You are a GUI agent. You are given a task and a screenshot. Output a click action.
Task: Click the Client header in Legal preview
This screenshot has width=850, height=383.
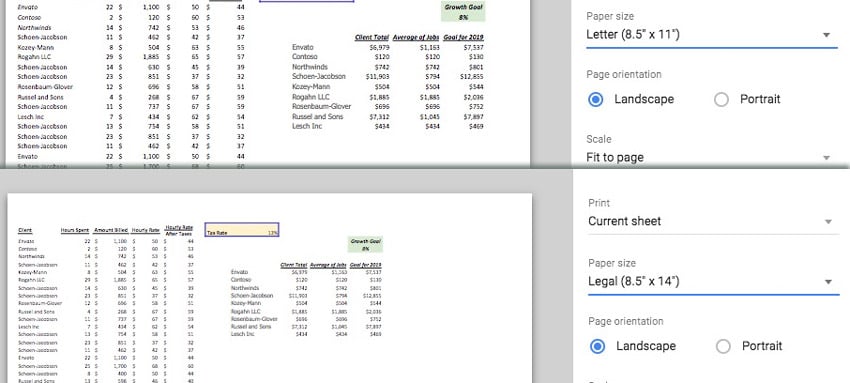point(25,230)
